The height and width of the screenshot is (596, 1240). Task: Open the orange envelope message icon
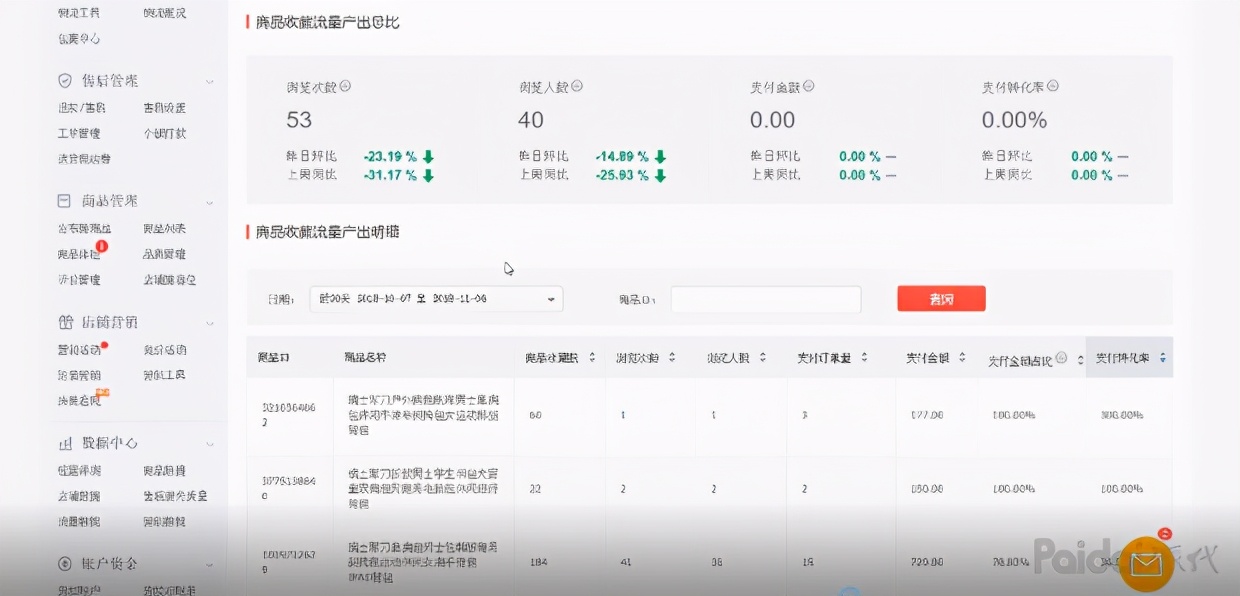[1145, 565]
